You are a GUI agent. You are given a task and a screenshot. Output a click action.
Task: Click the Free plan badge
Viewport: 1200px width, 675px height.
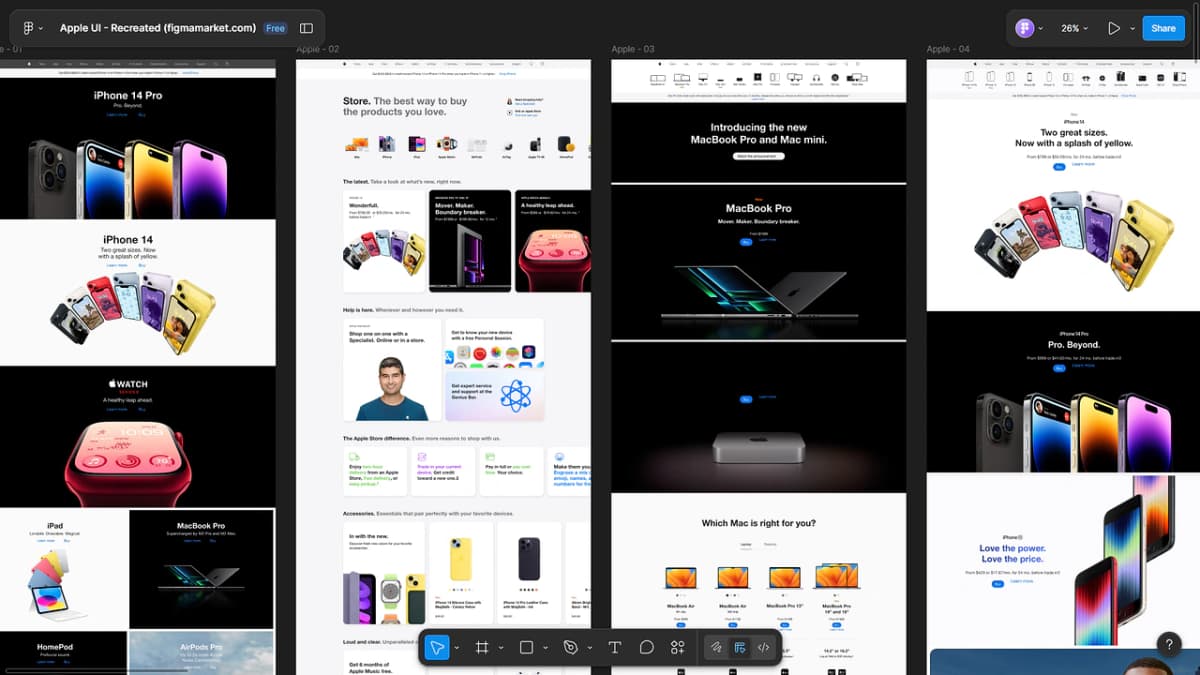(275, 28)
